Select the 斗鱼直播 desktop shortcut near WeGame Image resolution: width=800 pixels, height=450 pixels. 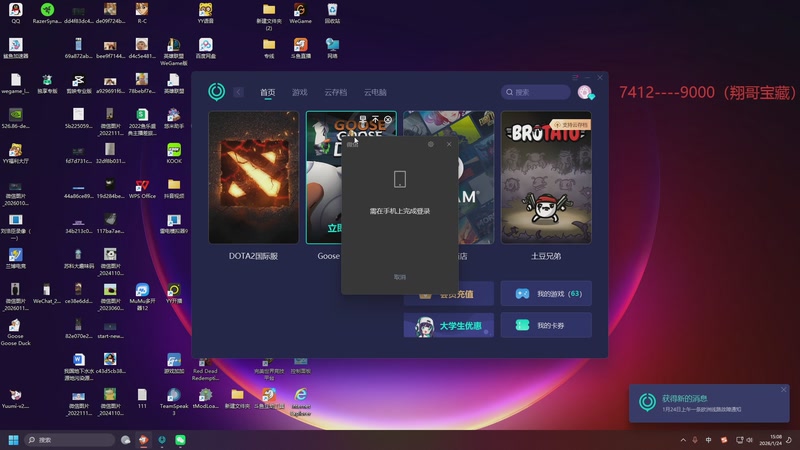click(301, 48)
